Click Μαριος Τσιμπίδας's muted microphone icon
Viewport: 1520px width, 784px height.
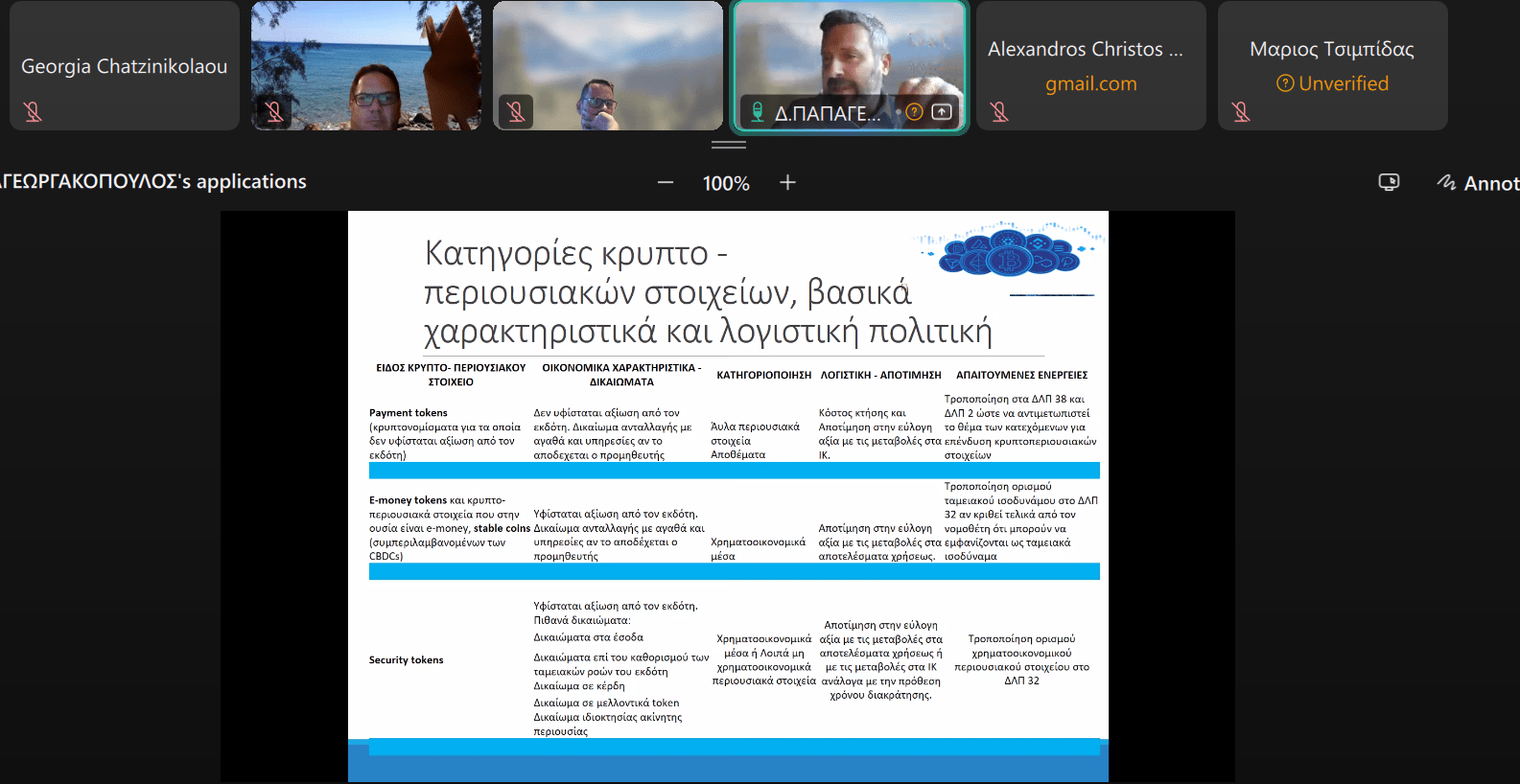pos(1241,112)
